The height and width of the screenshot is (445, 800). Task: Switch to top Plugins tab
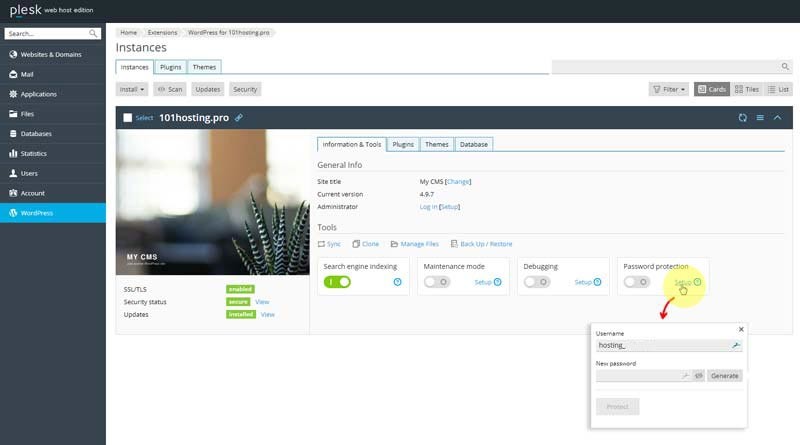[170, 67]
